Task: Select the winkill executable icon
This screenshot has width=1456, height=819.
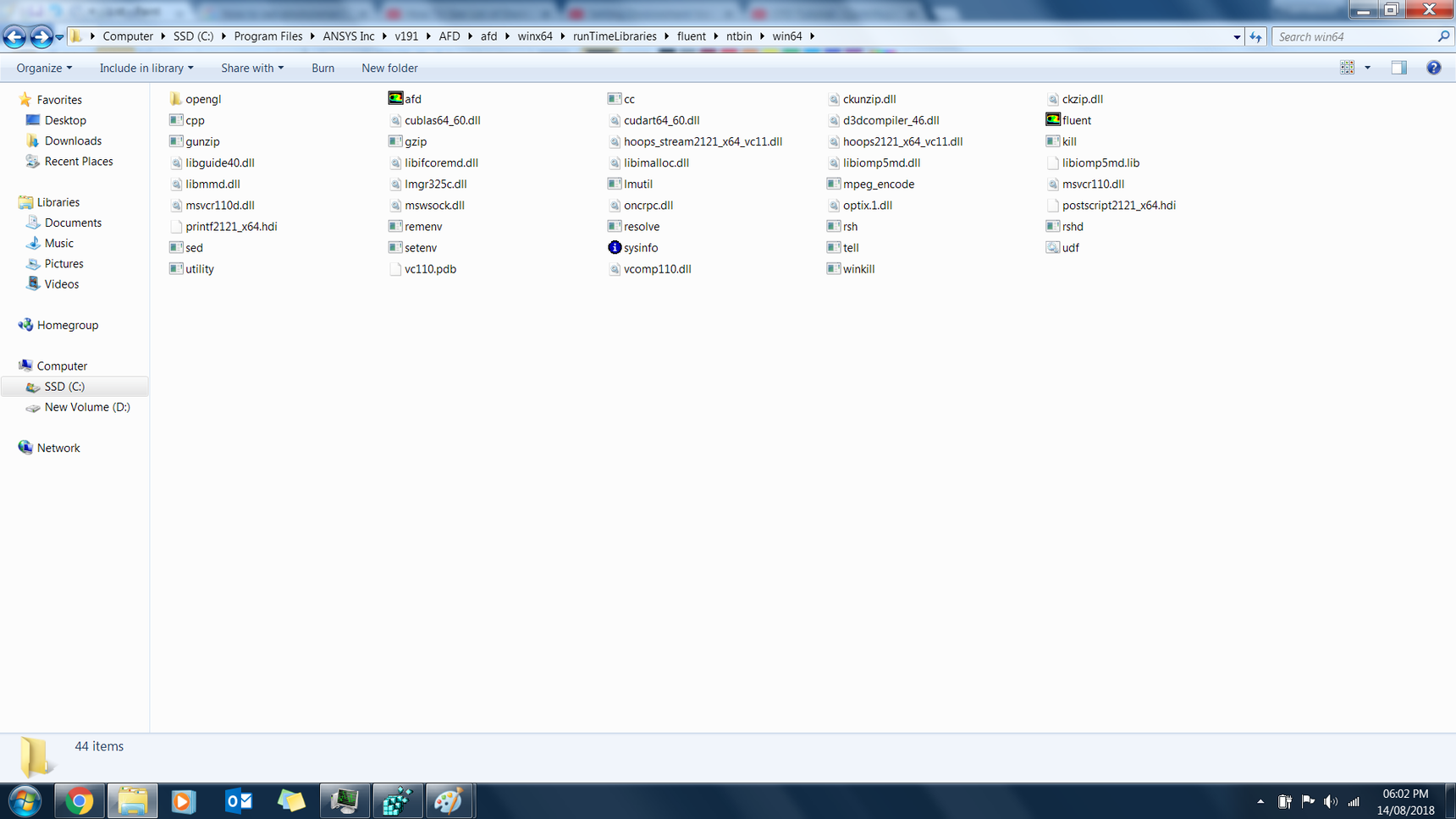Action: [x=834, y=269]
